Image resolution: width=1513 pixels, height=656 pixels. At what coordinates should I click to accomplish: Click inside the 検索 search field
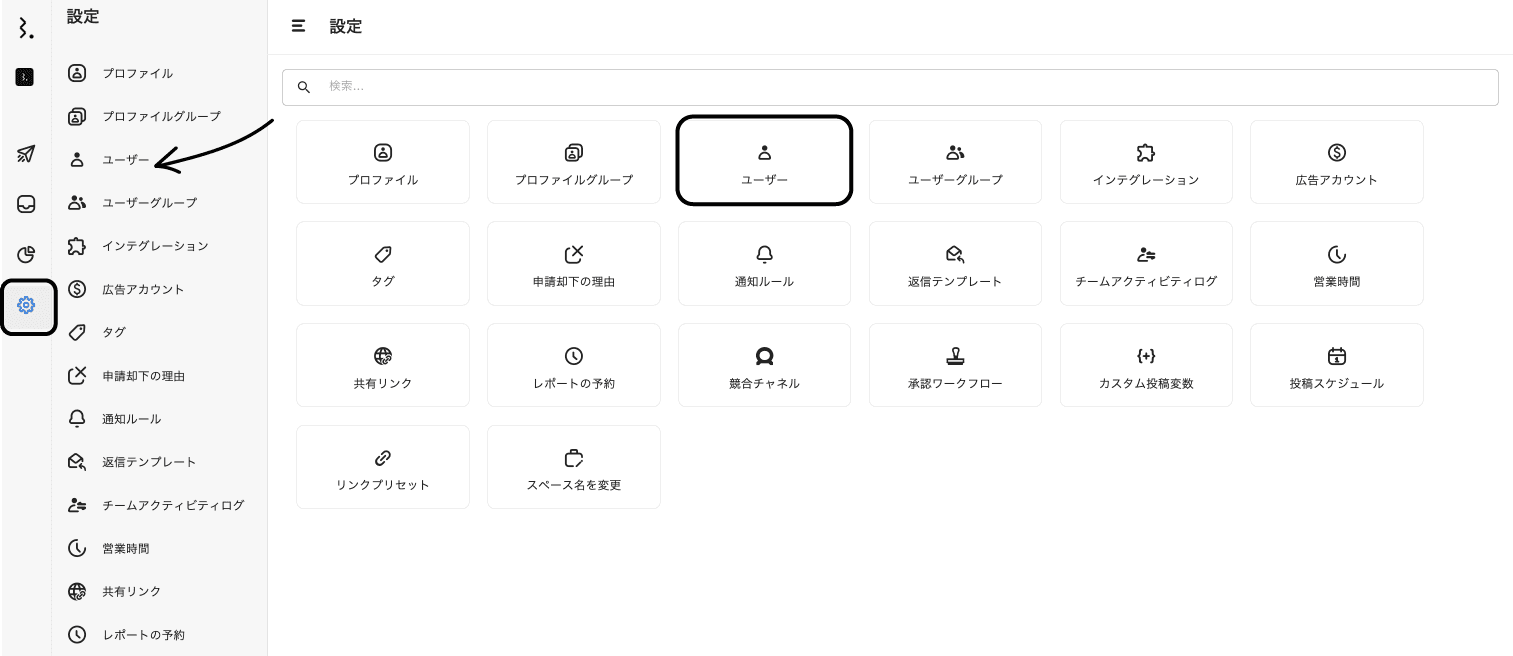coord(890,87)
